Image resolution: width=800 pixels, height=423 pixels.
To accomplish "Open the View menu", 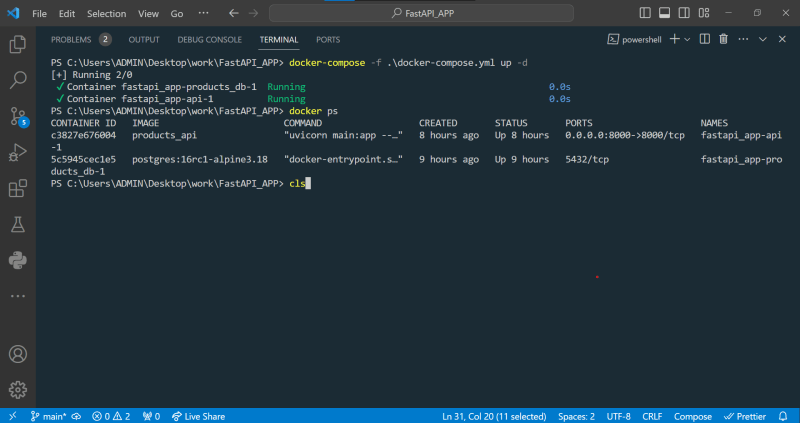I will coord(148,14).
